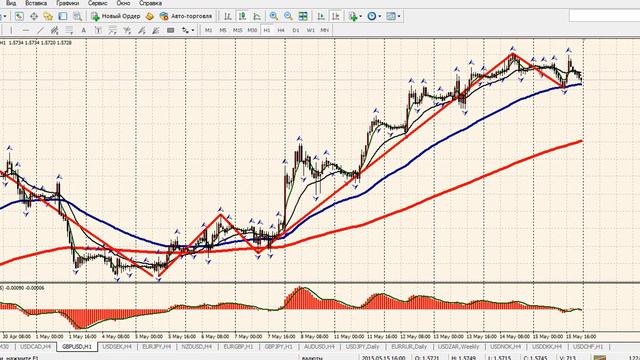Click the search input field in toolbar
This screenshot has height=360, width=640.
coord(604,16)
